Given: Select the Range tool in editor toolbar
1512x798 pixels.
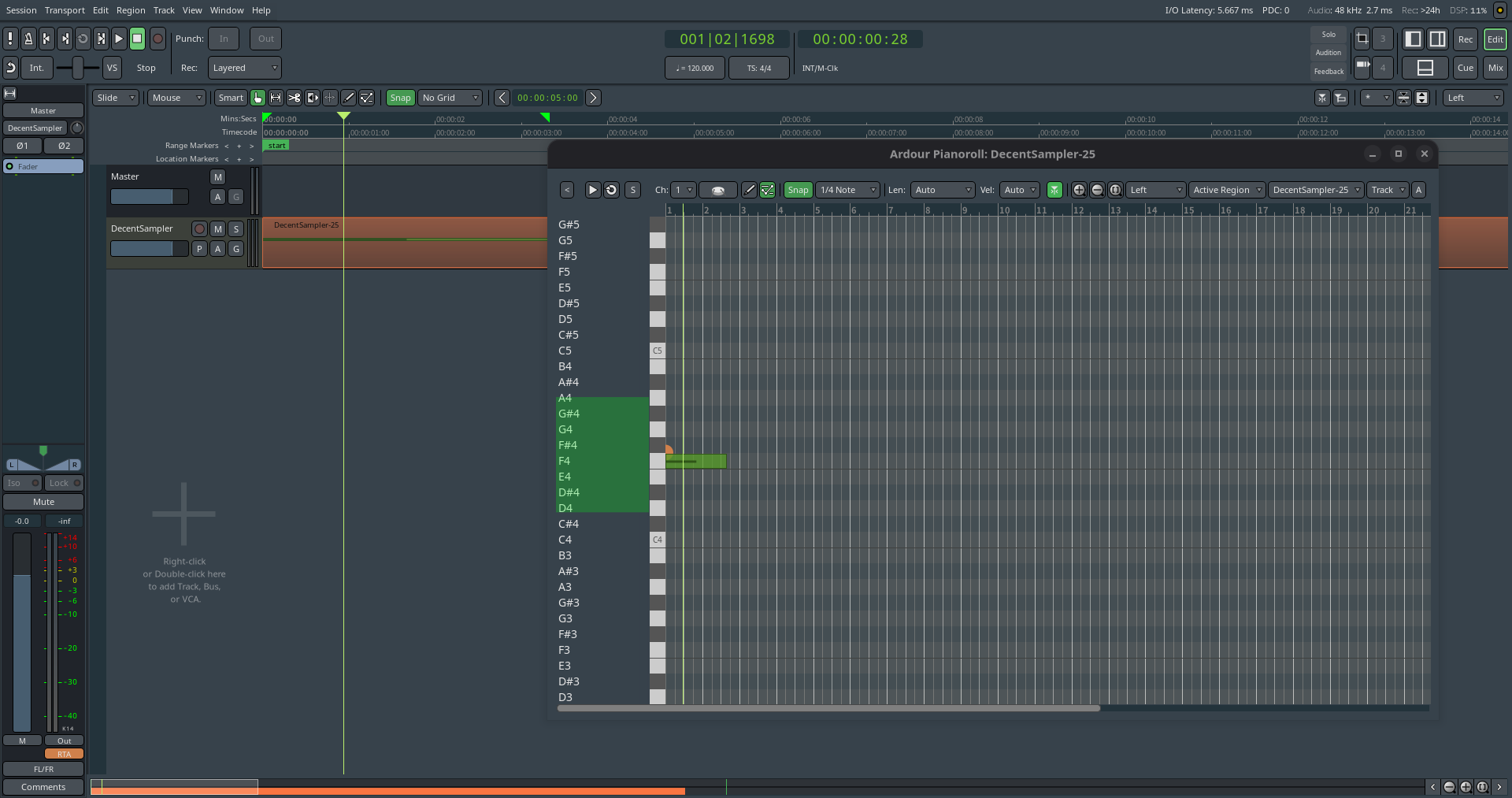Looking at the screenshot, I should click(x=276, y=98).
